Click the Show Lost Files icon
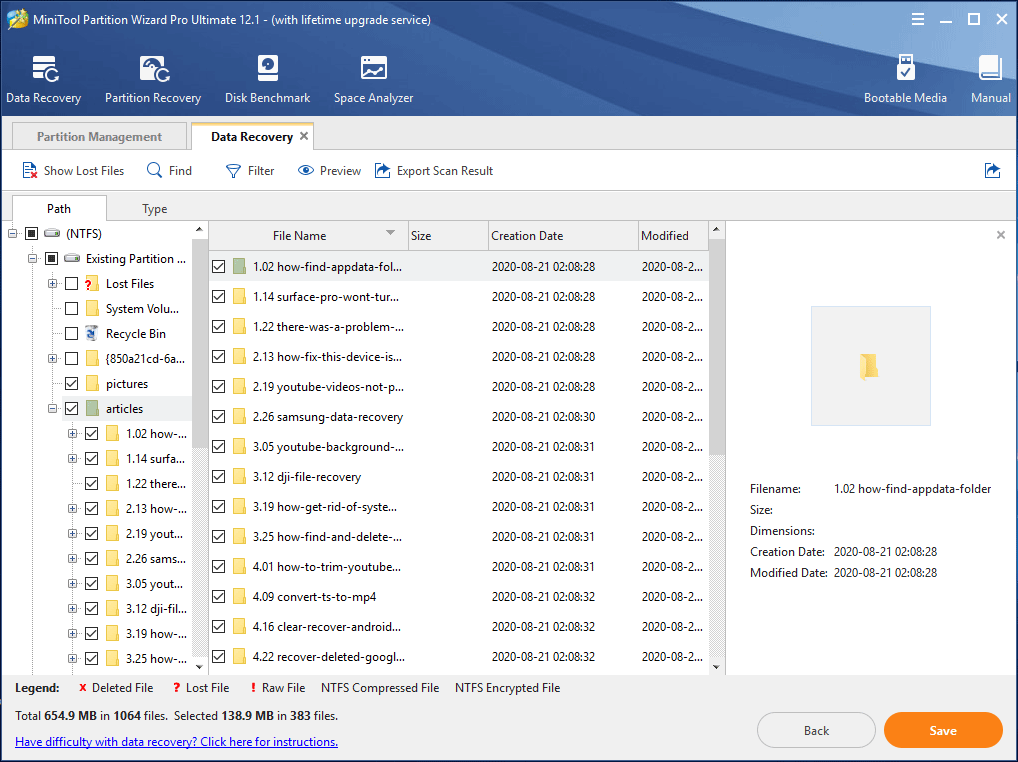The image size is (1018, 762). pyautogui.click(x=30, y=171)
